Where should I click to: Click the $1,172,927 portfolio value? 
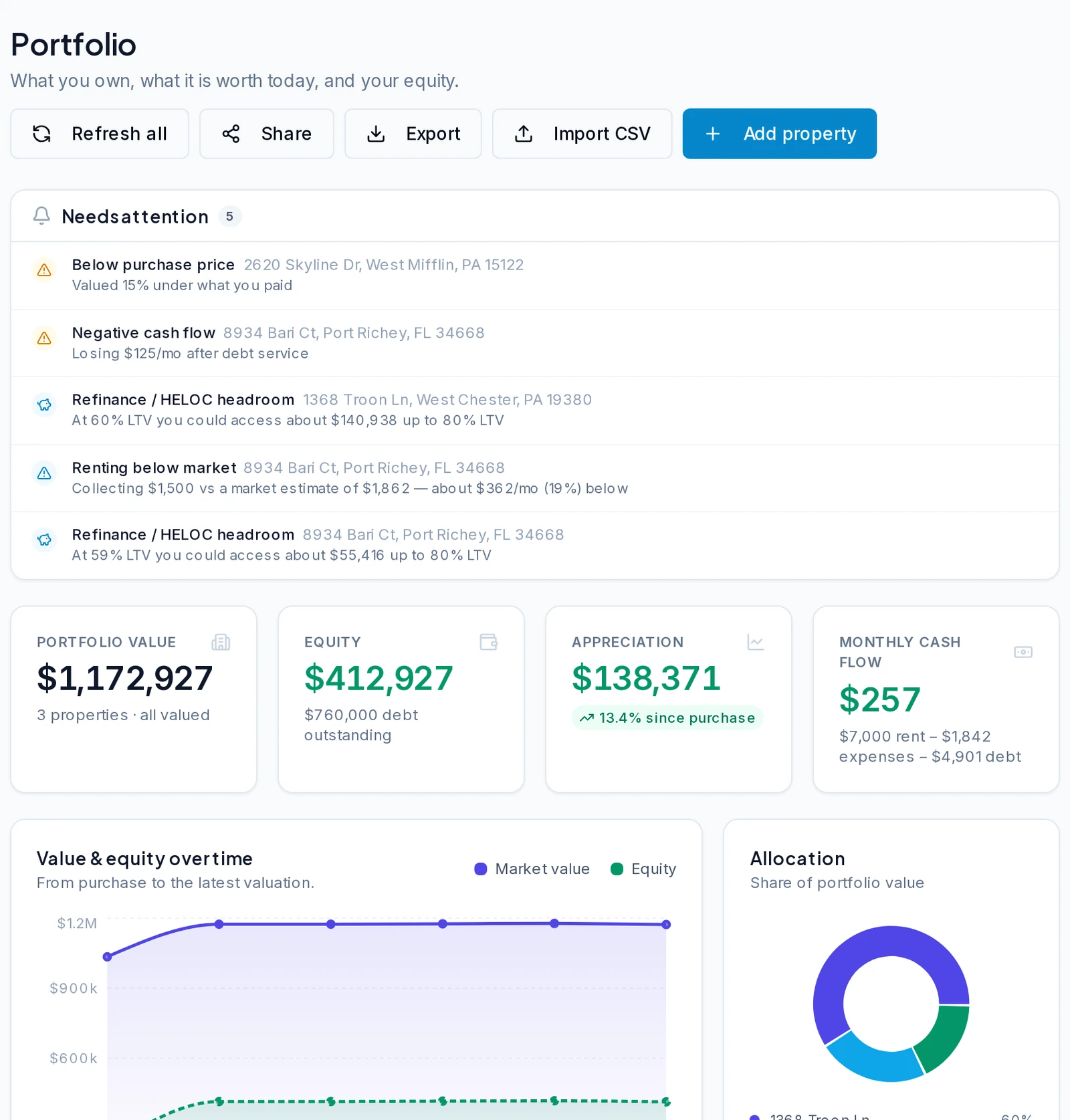(x=125, y=679)
